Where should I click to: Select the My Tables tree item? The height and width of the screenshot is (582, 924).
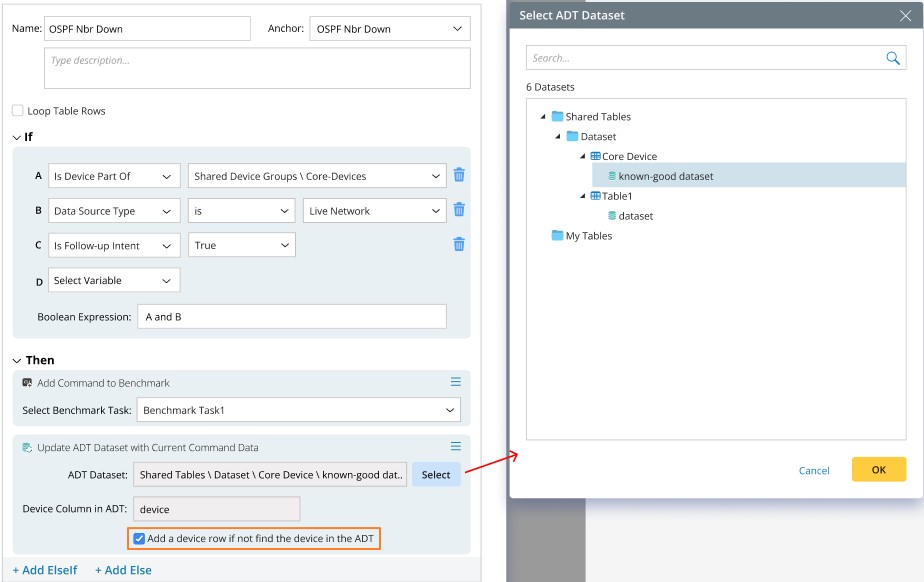click(588, 236)
